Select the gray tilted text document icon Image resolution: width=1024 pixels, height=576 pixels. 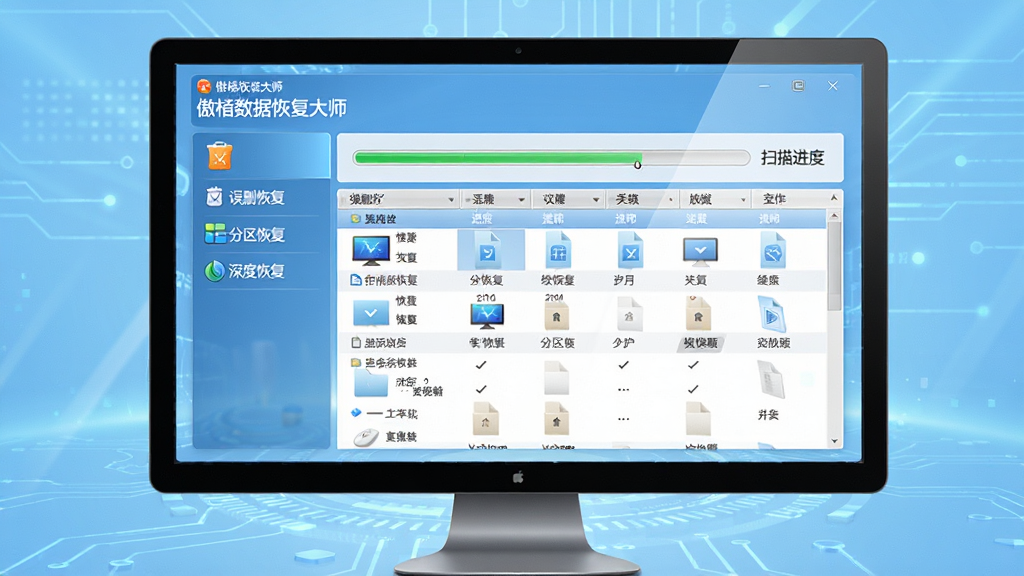pos(770,379)
